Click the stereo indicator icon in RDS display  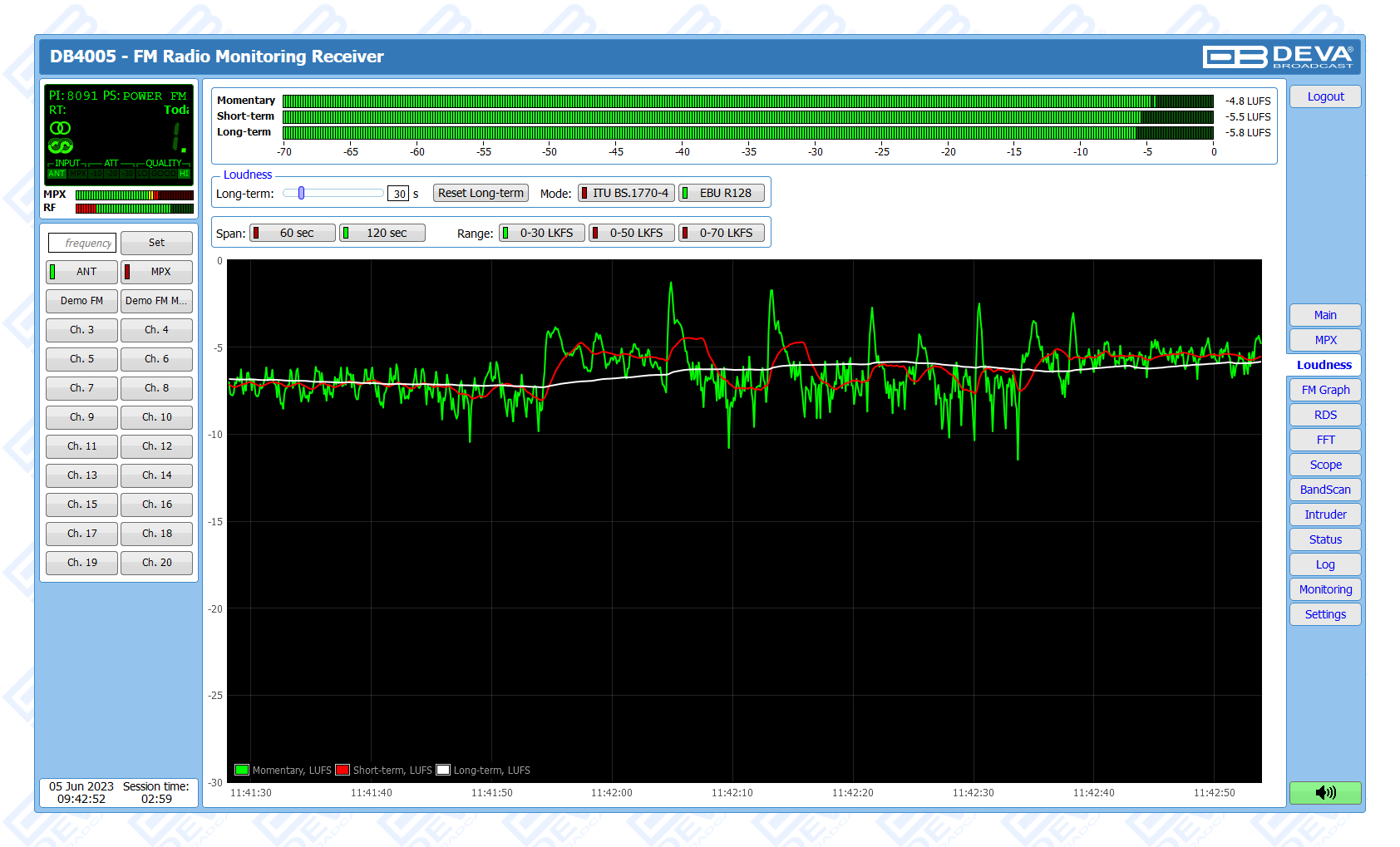click(x=60, y=128)
